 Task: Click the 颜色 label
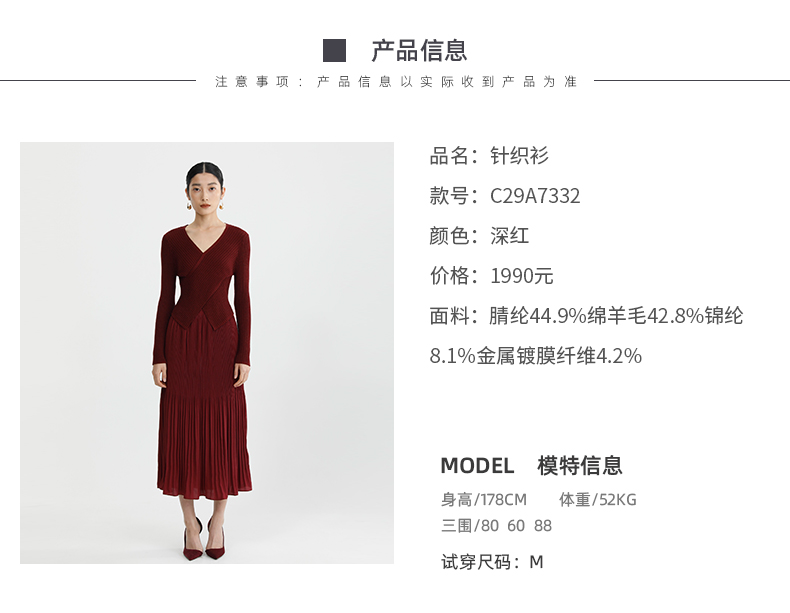[x=449, y=236]
